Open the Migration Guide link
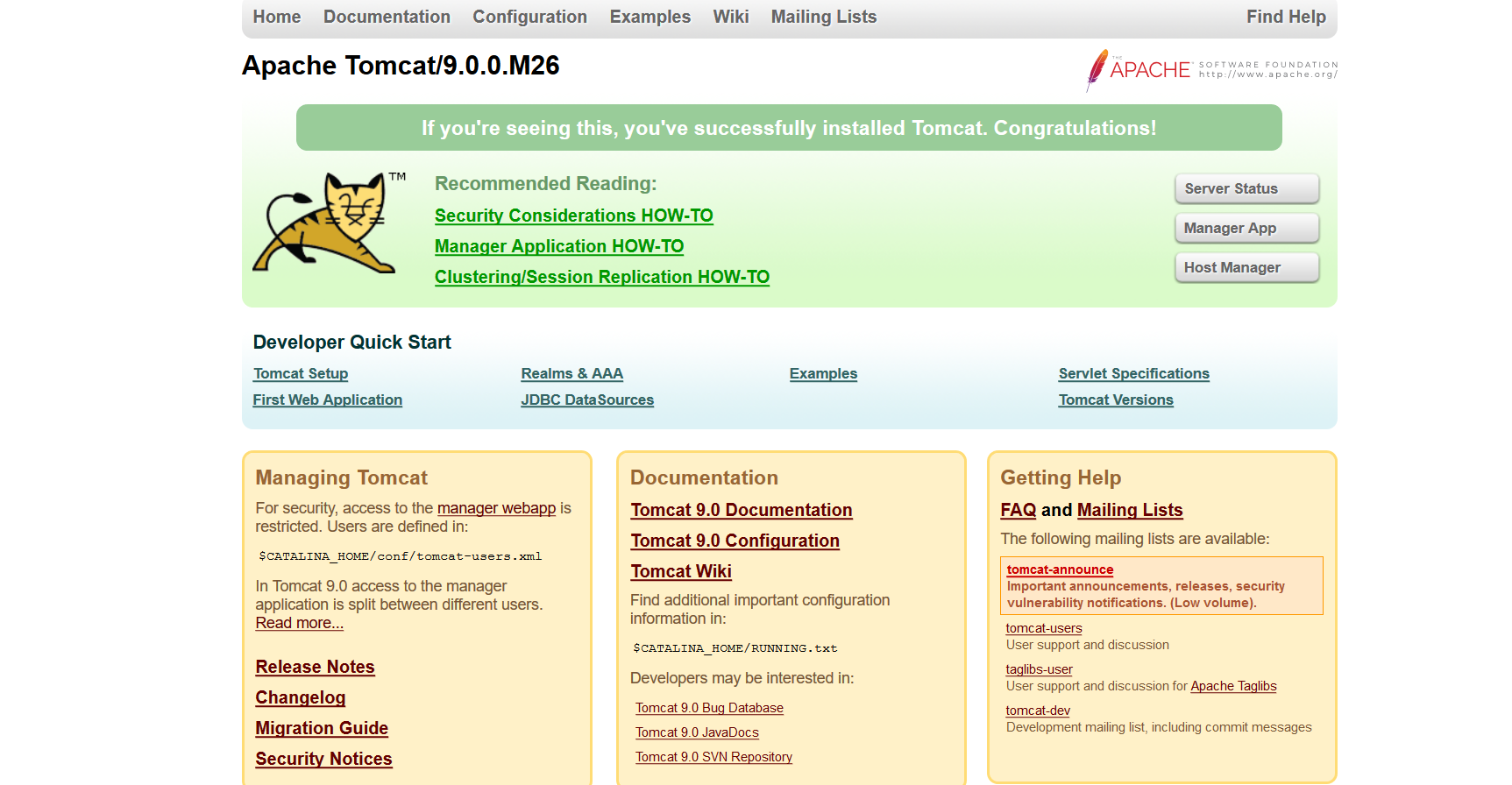 pos(322,728)
